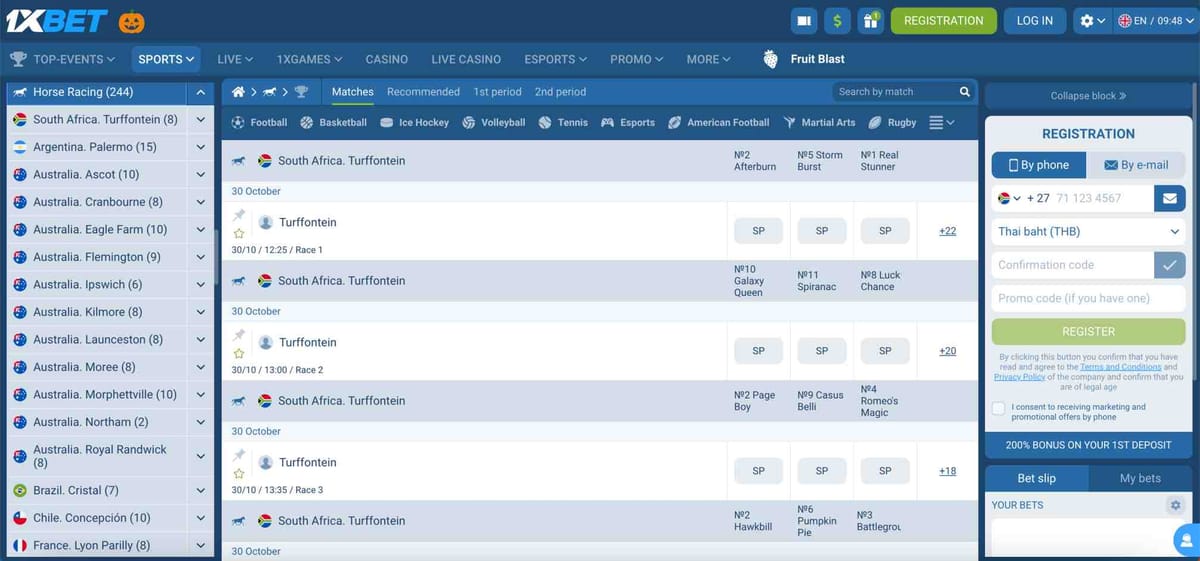Switch to the 1st period tab
The image size is (1200, 561).
[x=497, y=92]
